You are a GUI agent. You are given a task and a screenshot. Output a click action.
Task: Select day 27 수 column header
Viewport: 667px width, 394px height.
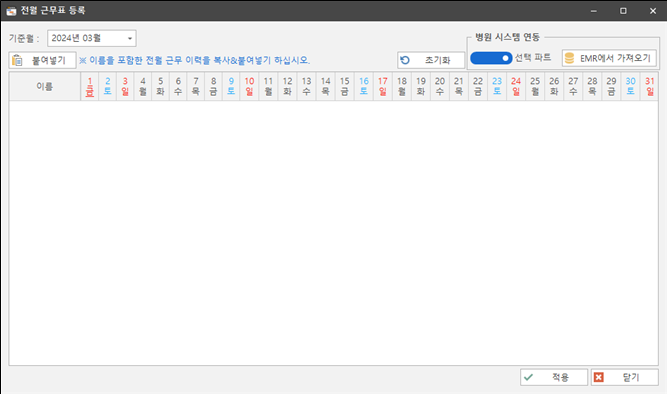coord(573,86)
